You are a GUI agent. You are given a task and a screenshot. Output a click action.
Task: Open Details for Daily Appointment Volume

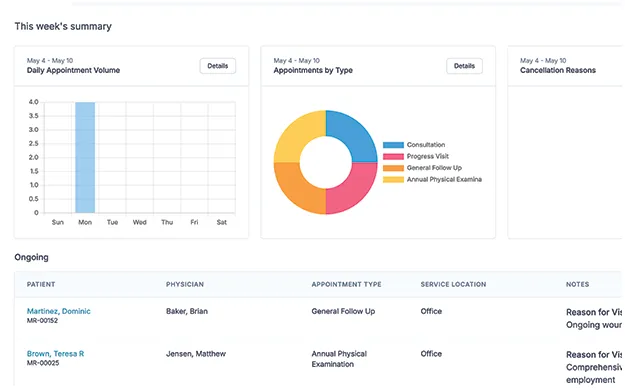(218, 66)
